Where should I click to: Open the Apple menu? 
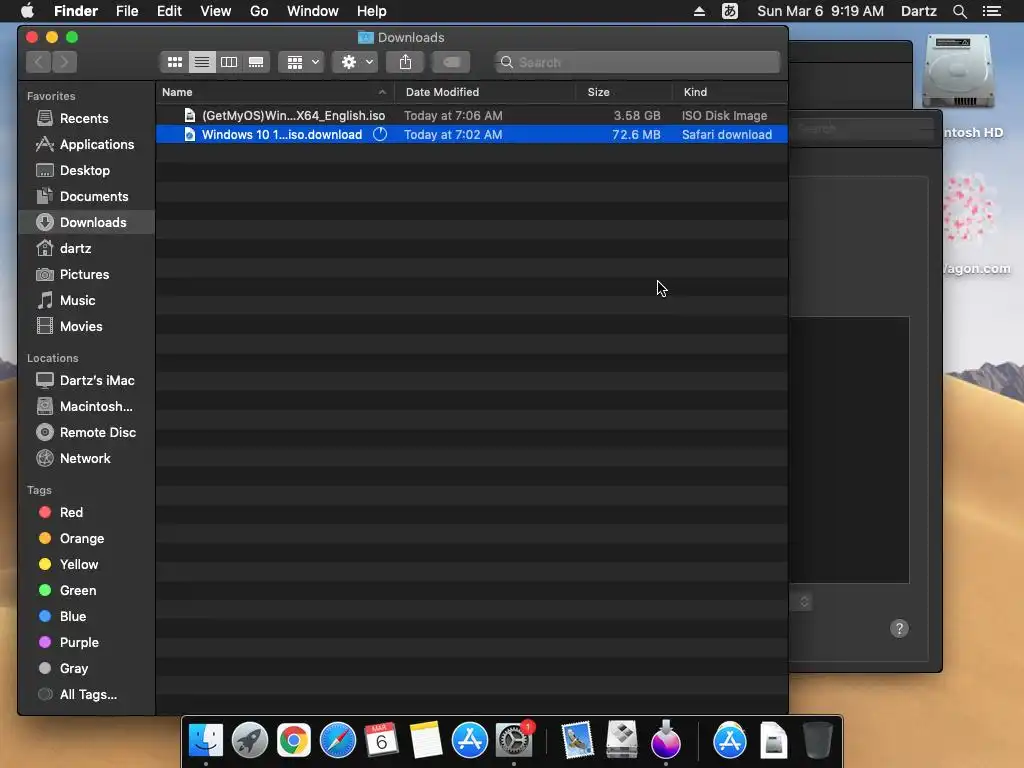27,11
